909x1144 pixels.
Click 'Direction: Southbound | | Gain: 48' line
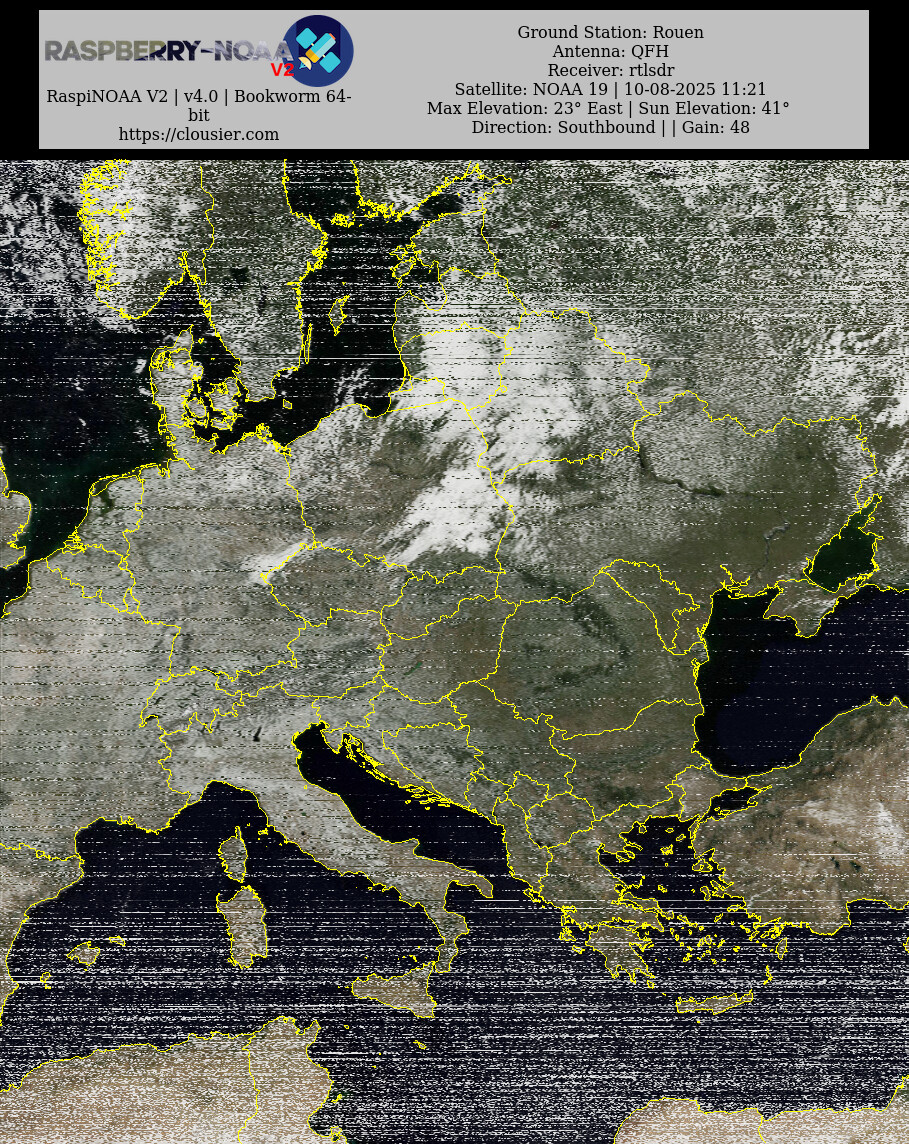[611, 127]
